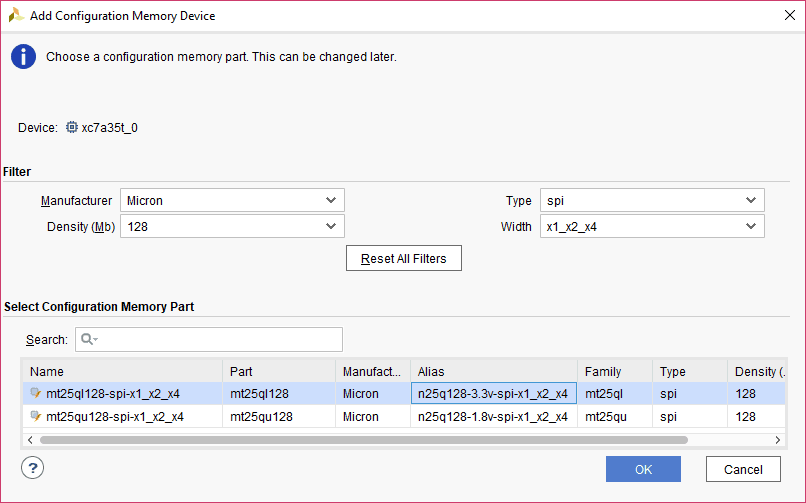The image size is (806, 503).
Task: Click the Cancel button
Action: pyautogui.click(x=742, y=469)
